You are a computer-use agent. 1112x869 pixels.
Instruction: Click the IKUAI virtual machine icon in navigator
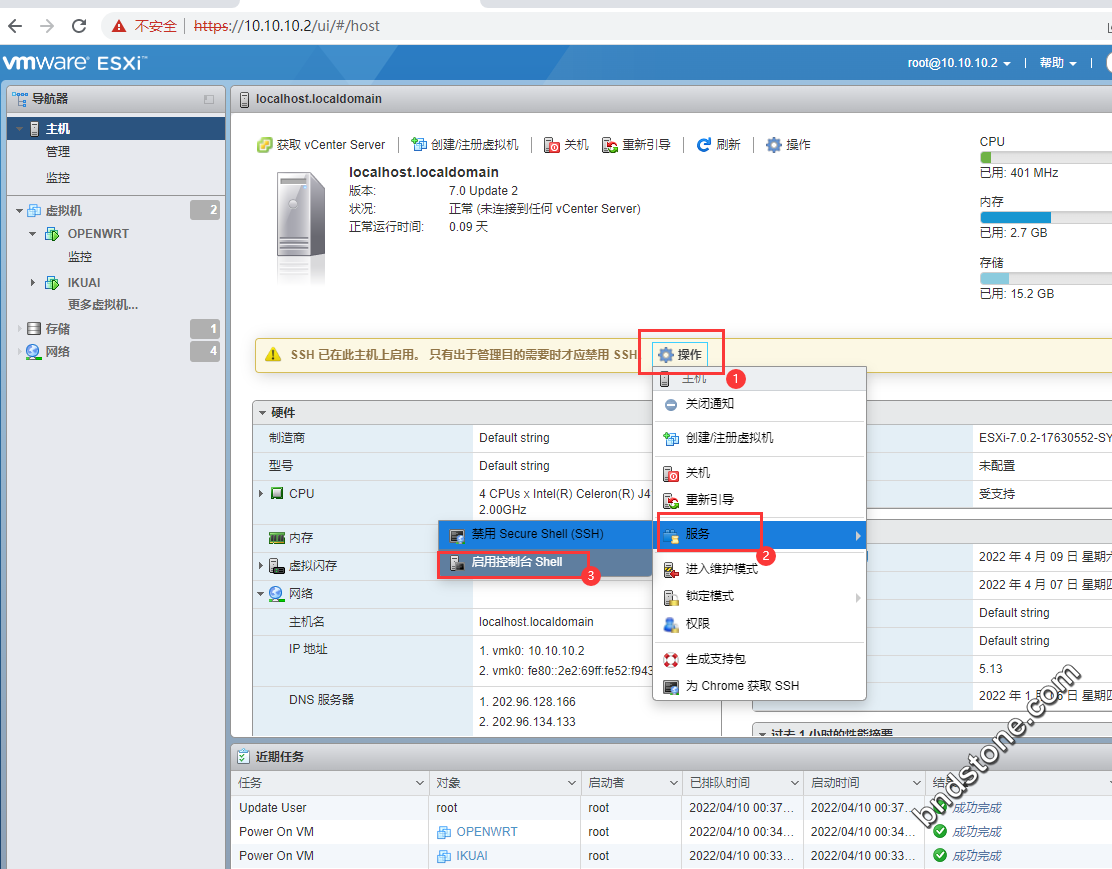click(52, 283)
